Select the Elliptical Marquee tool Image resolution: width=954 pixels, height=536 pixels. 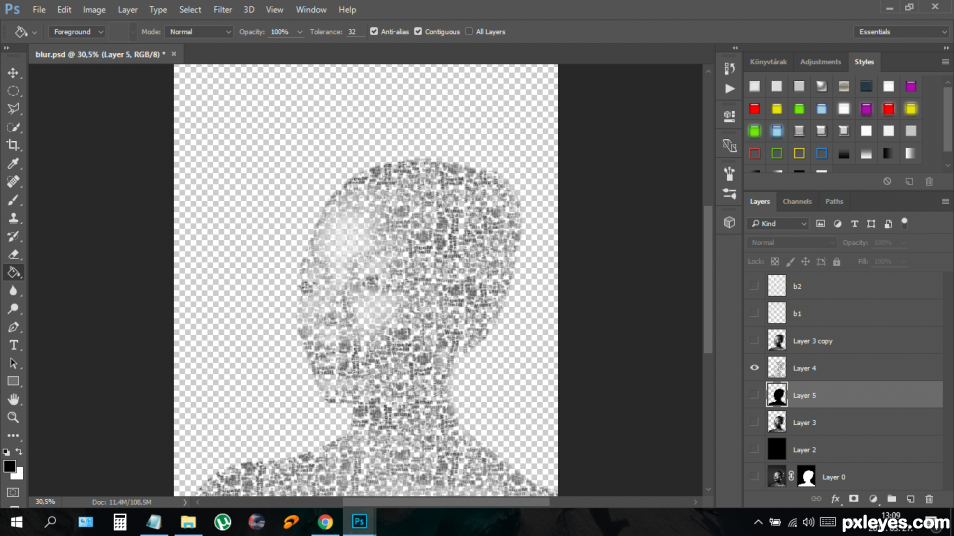click(13, 91)
